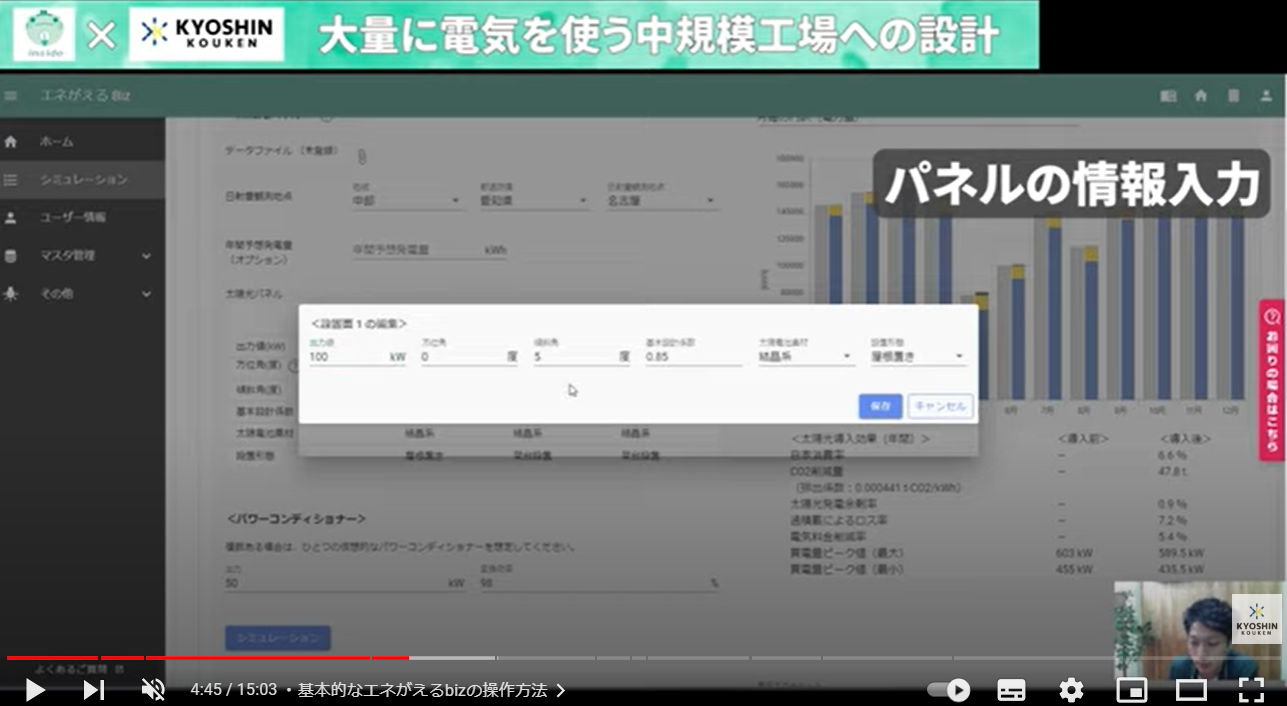Open the red お困りの場合はこちら help tab
Viewport: 1287px width, 706px height.
coord(1272,380)
